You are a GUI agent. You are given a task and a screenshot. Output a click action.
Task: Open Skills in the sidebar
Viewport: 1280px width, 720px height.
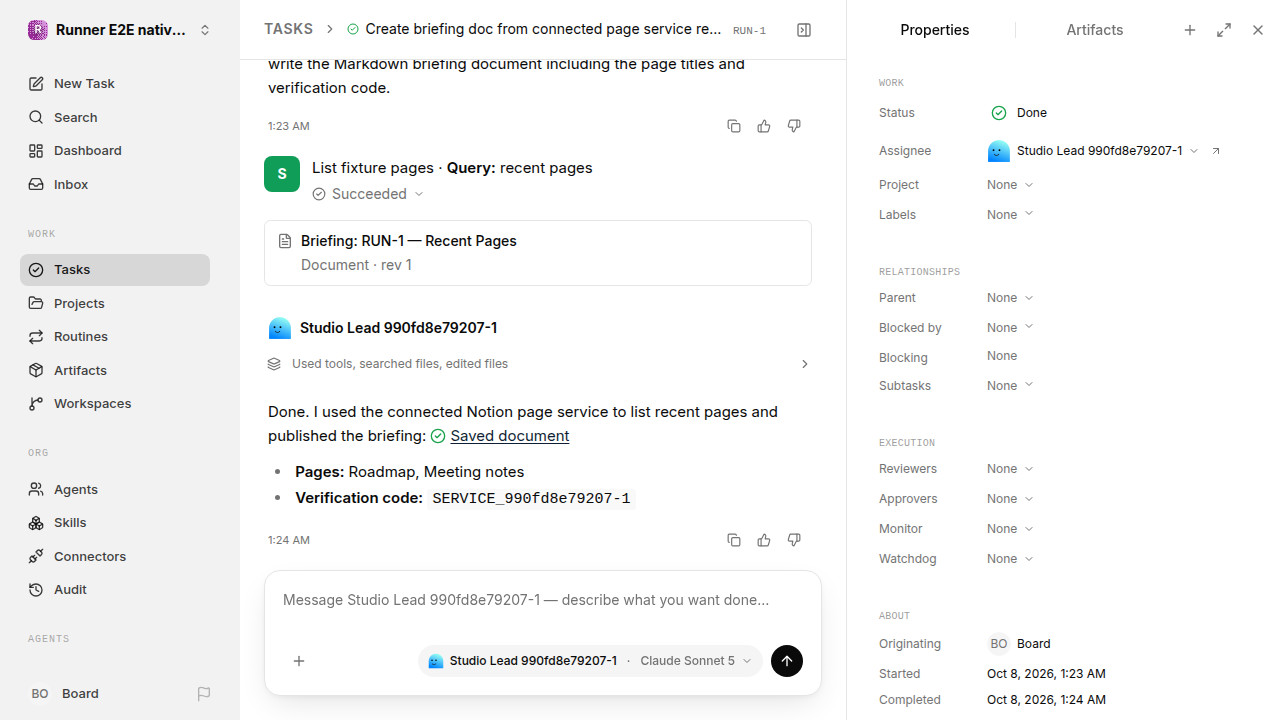coord(115,523)
